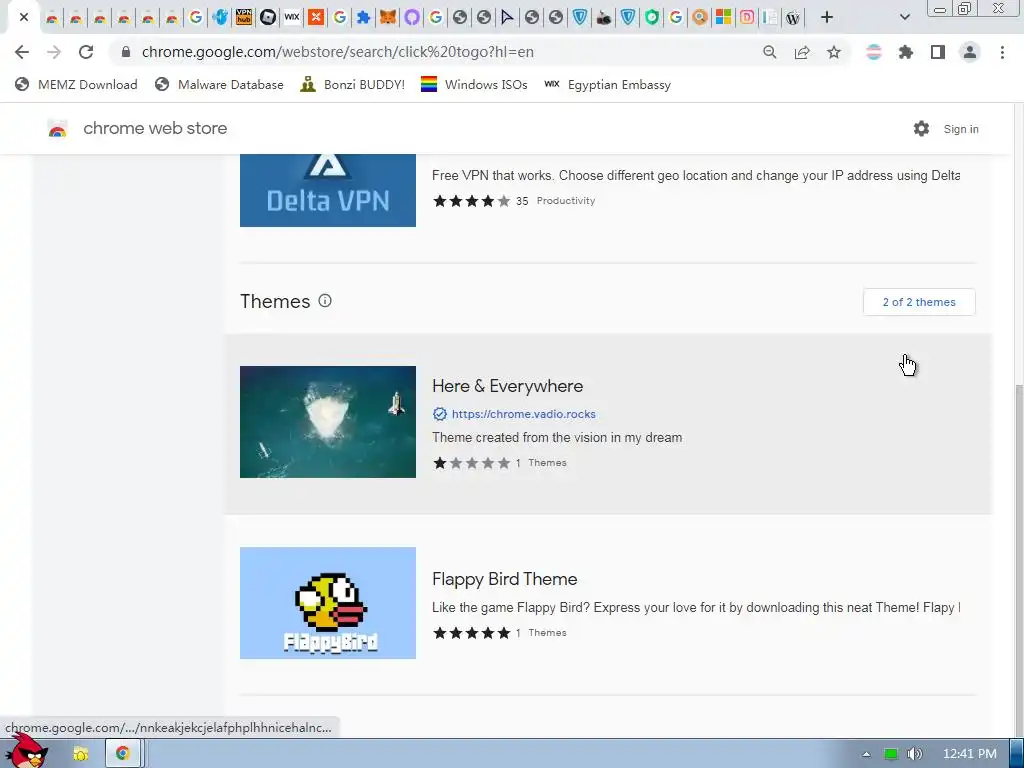Open the cursor arrow icon tab

[x=507, y=17]
